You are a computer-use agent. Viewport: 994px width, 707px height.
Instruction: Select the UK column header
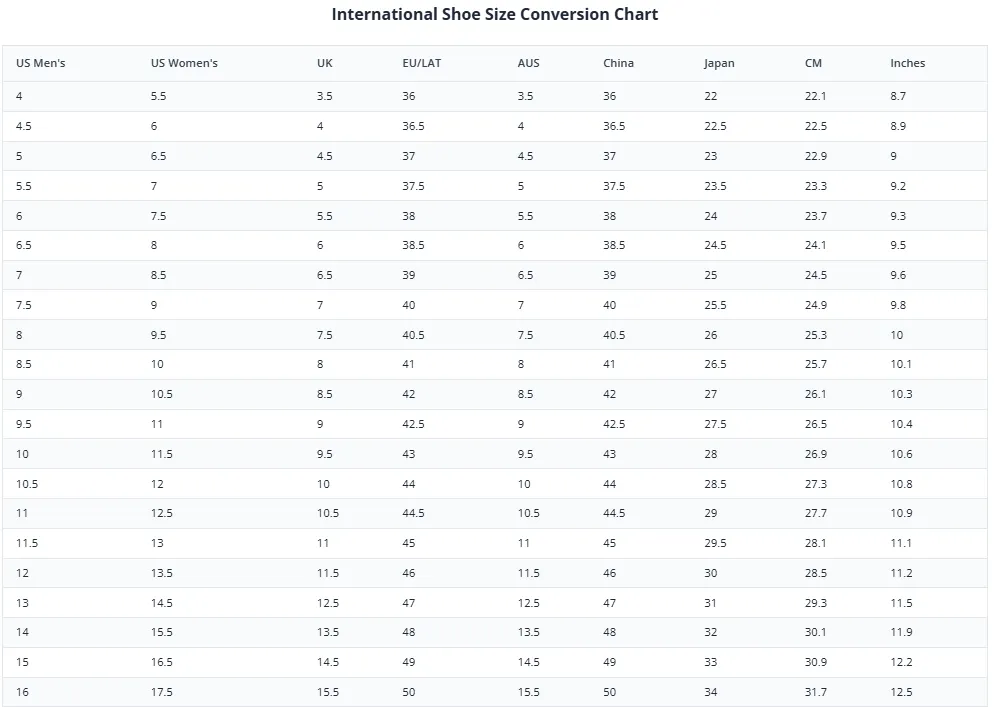tap(325, 63)
